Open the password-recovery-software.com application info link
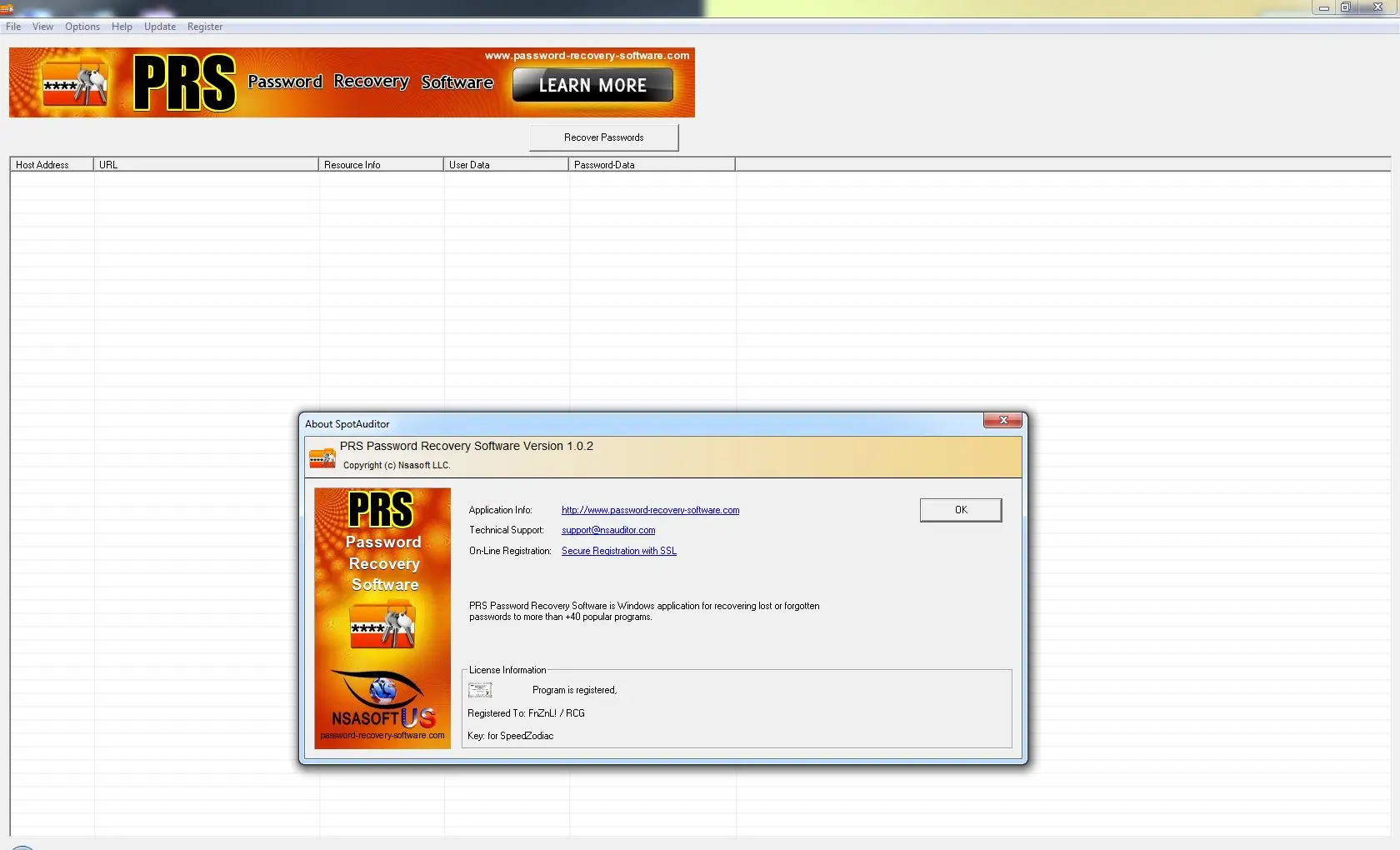The width and height of the screenshot is (1400, 850). [650, 510]
